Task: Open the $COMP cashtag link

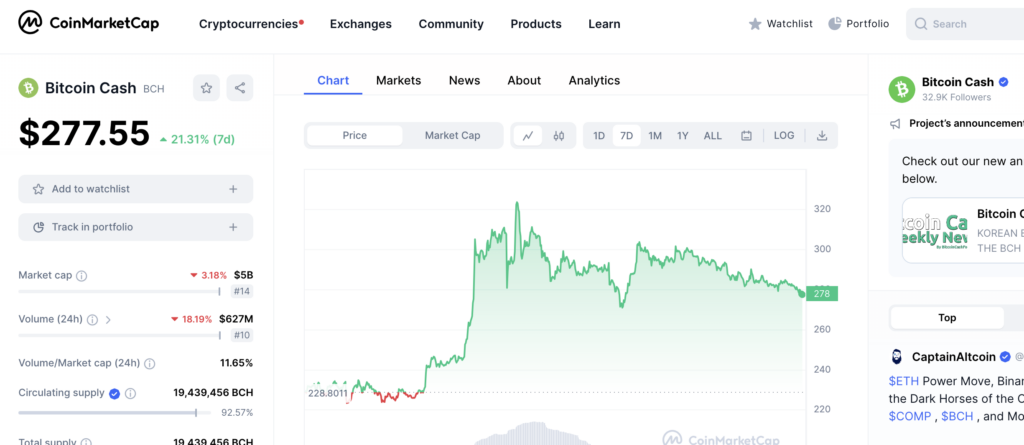Action: tap(910, 416)
